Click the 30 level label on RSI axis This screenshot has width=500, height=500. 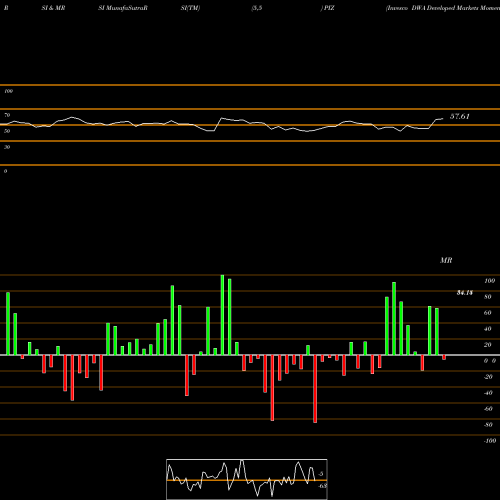[x=7, y=147]
